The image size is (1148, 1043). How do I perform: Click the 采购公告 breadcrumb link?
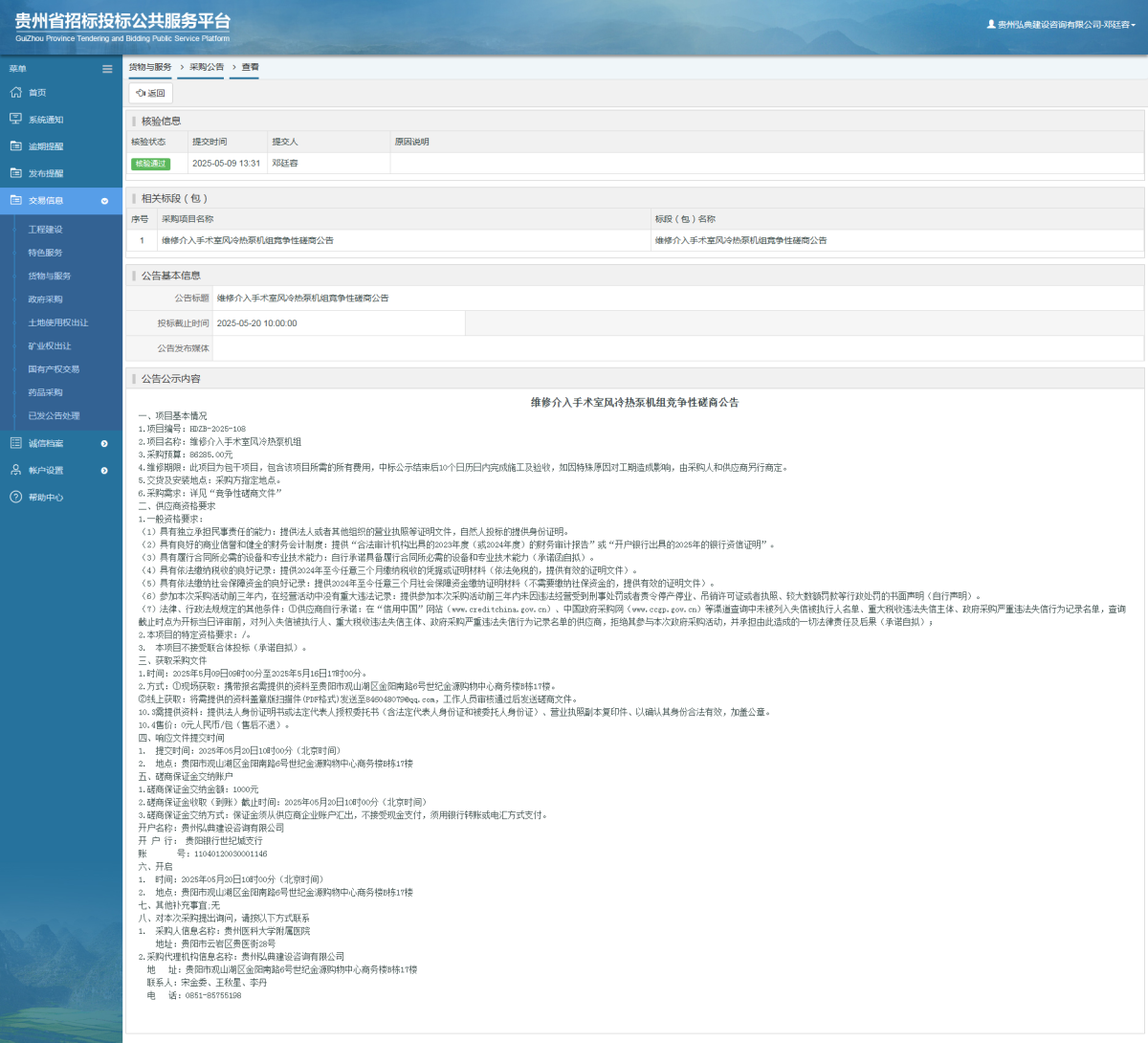coord(206,67)
